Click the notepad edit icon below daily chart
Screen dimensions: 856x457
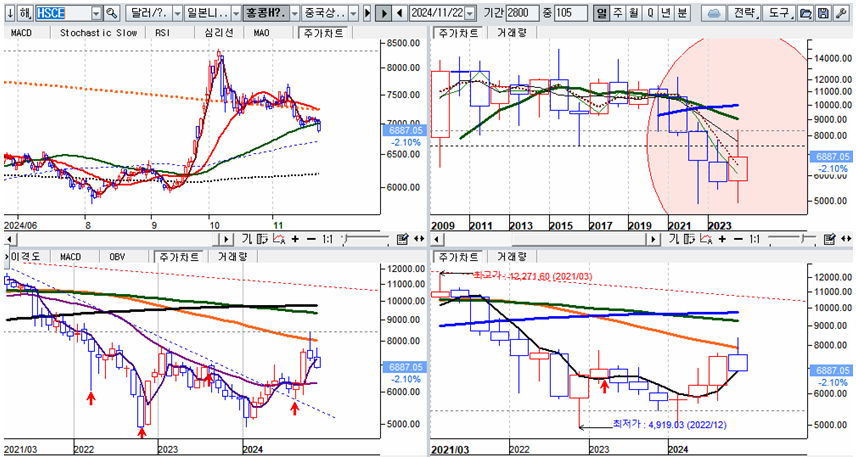coord(402,239)
